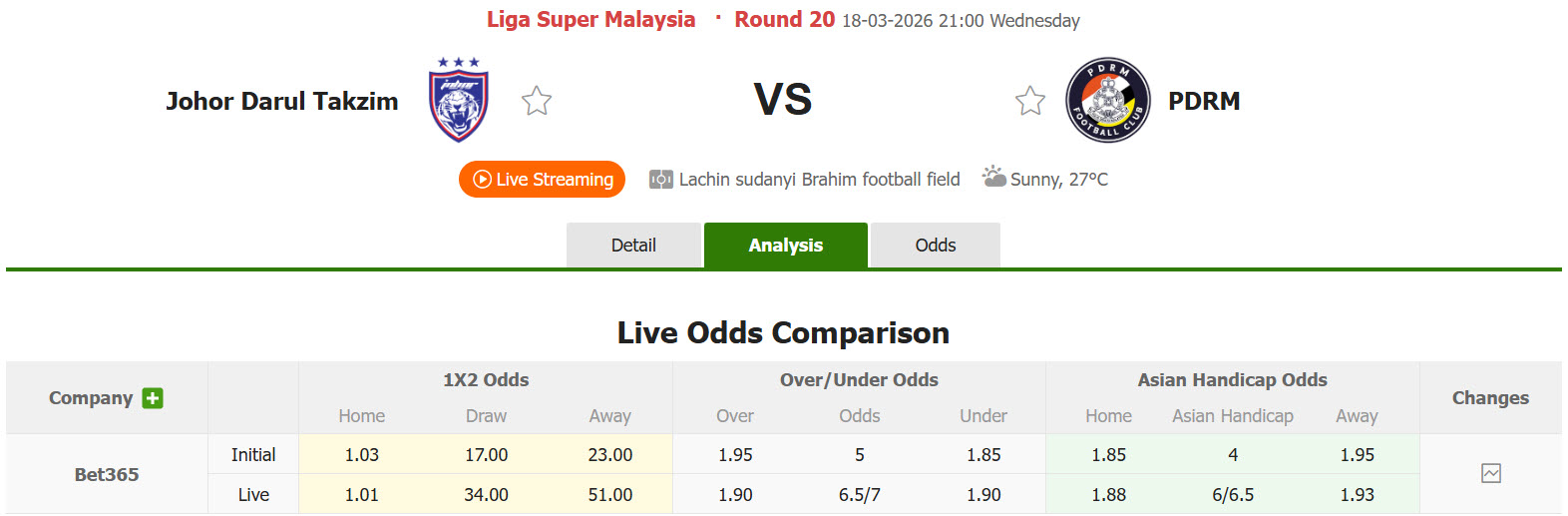The image size is (1568, 516).
Task: Click the live home win odds 1.01
Action: [x=361, y=494]
